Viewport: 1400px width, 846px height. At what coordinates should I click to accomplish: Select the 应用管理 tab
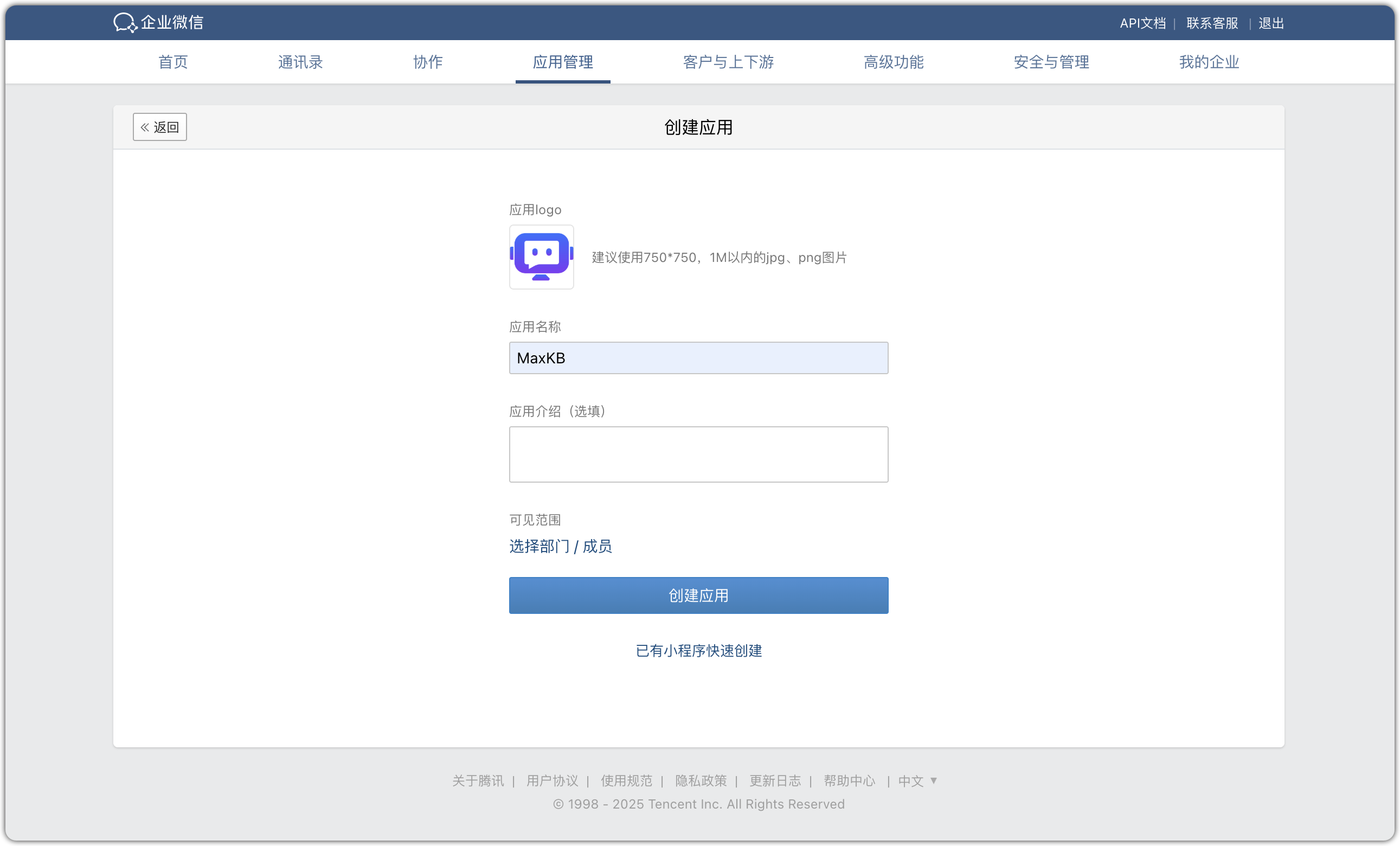click(562, 62)
